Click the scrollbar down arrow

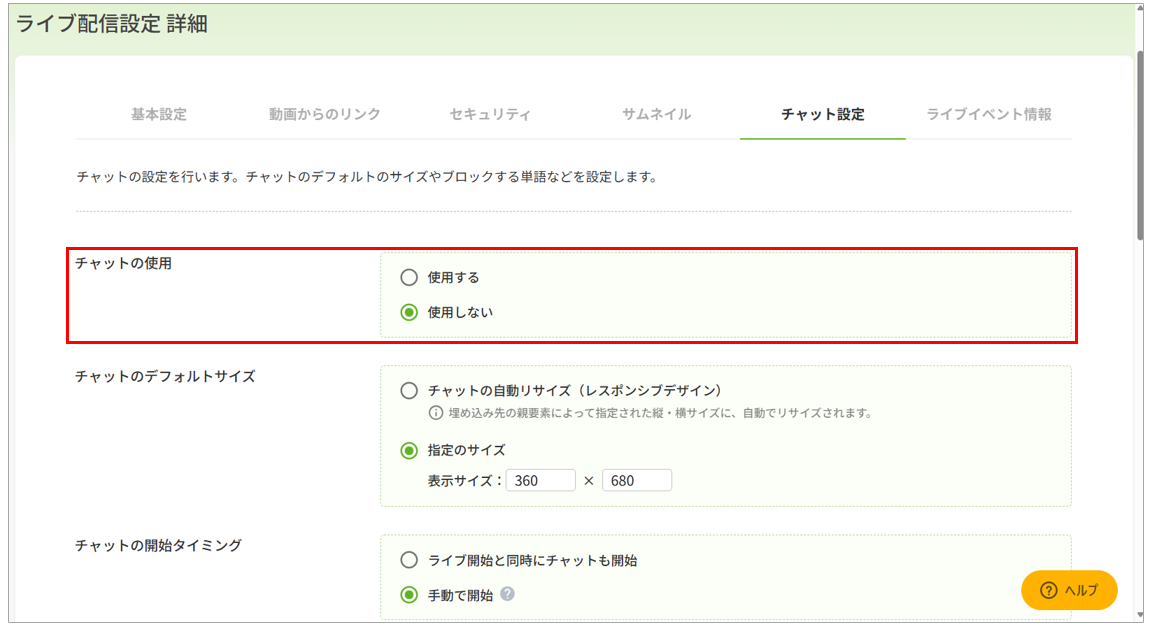pyautogui.click(x=1142, y=615)
